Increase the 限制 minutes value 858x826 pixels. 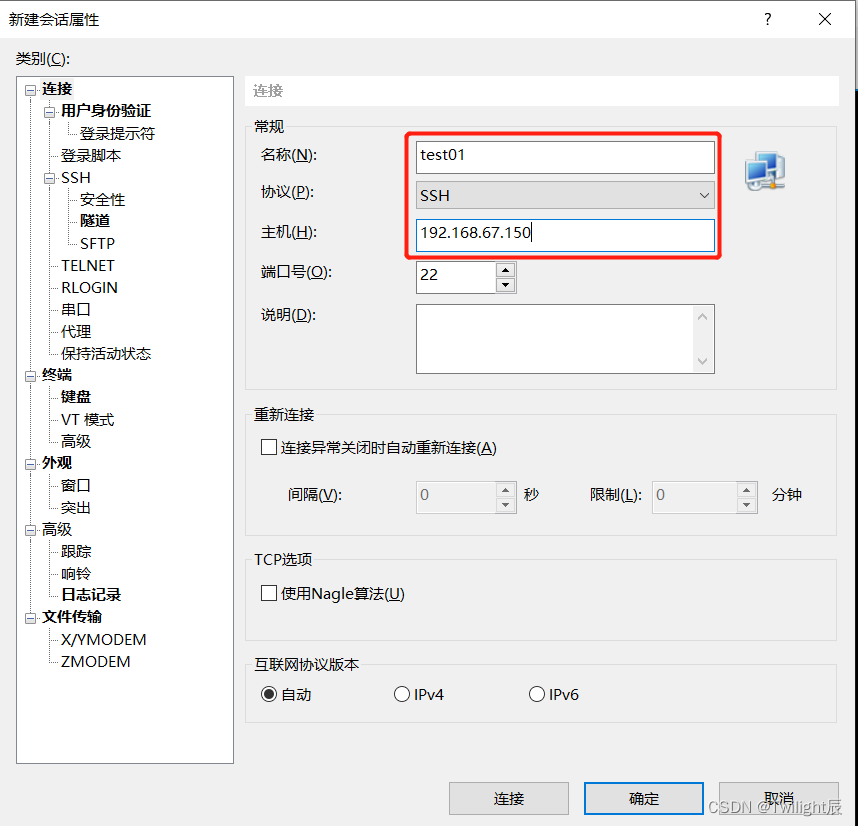(x=747, y=490)
